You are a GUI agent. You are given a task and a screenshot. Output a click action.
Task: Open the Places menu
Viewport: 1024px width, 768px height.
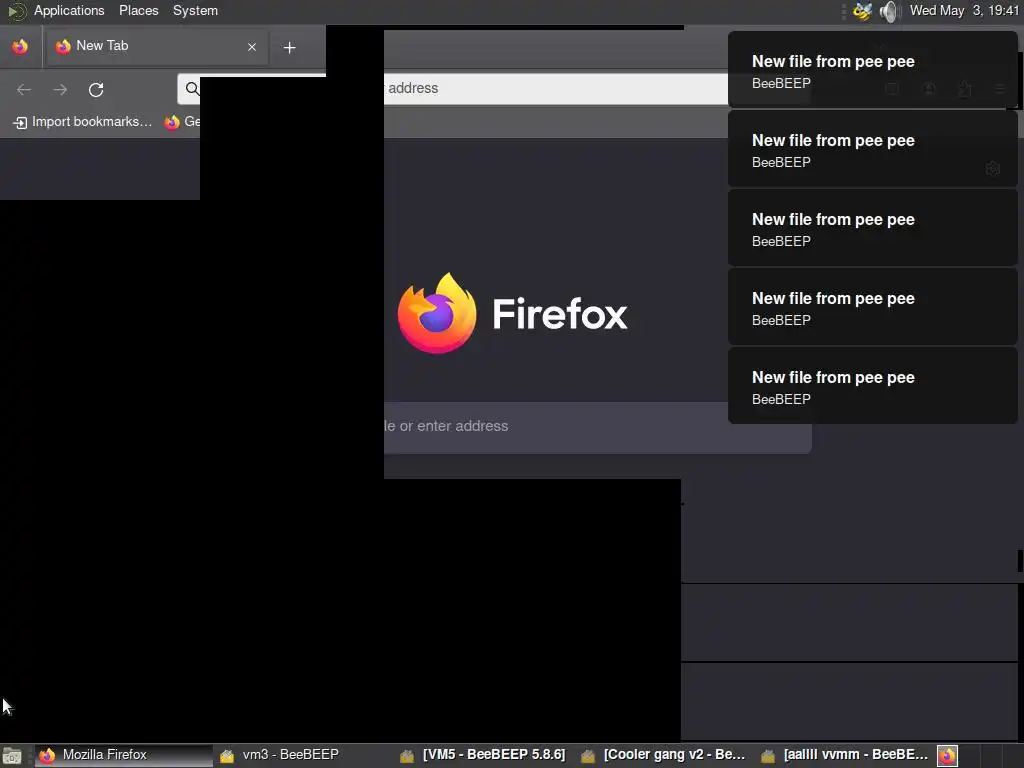tap(138, 10)
